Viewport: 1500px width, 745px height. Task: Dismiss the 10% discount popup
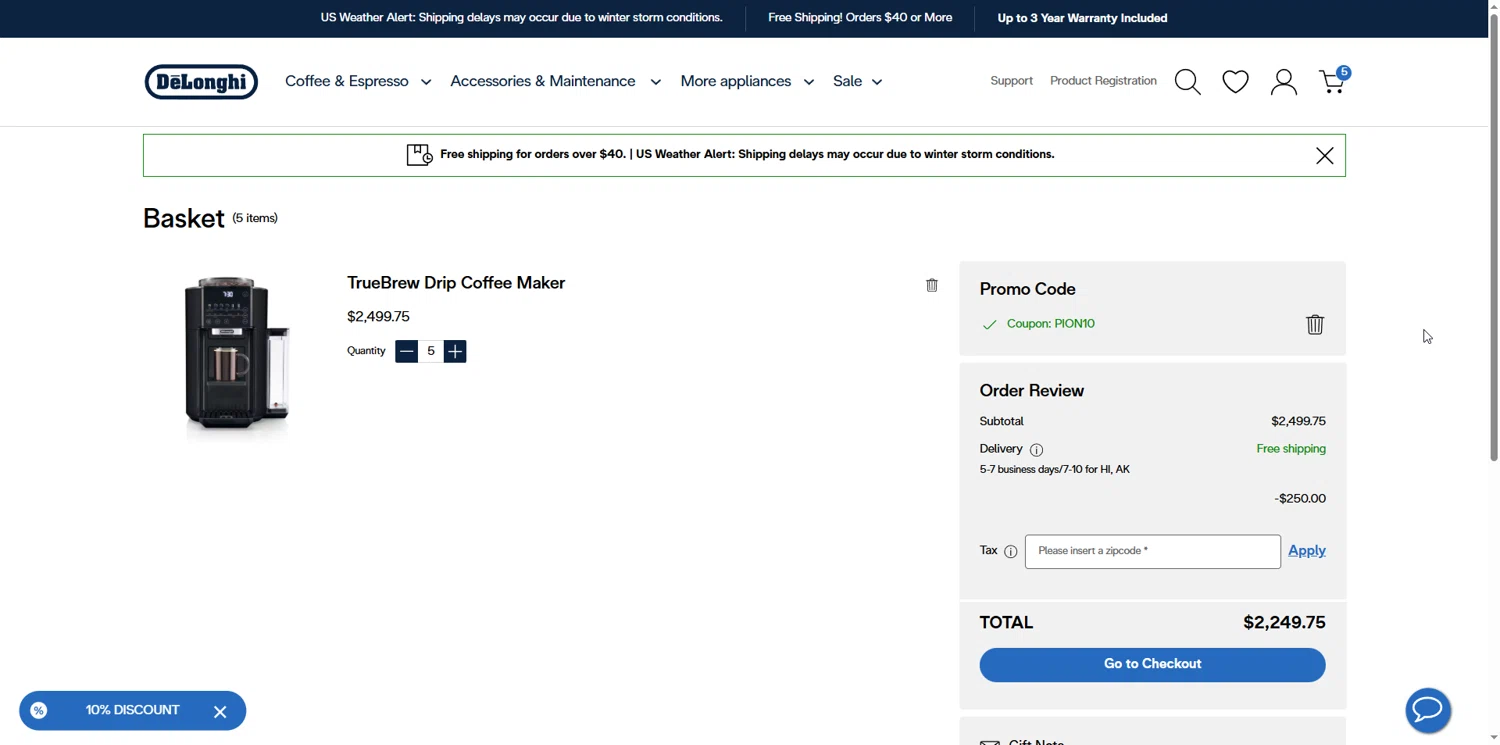220,712
